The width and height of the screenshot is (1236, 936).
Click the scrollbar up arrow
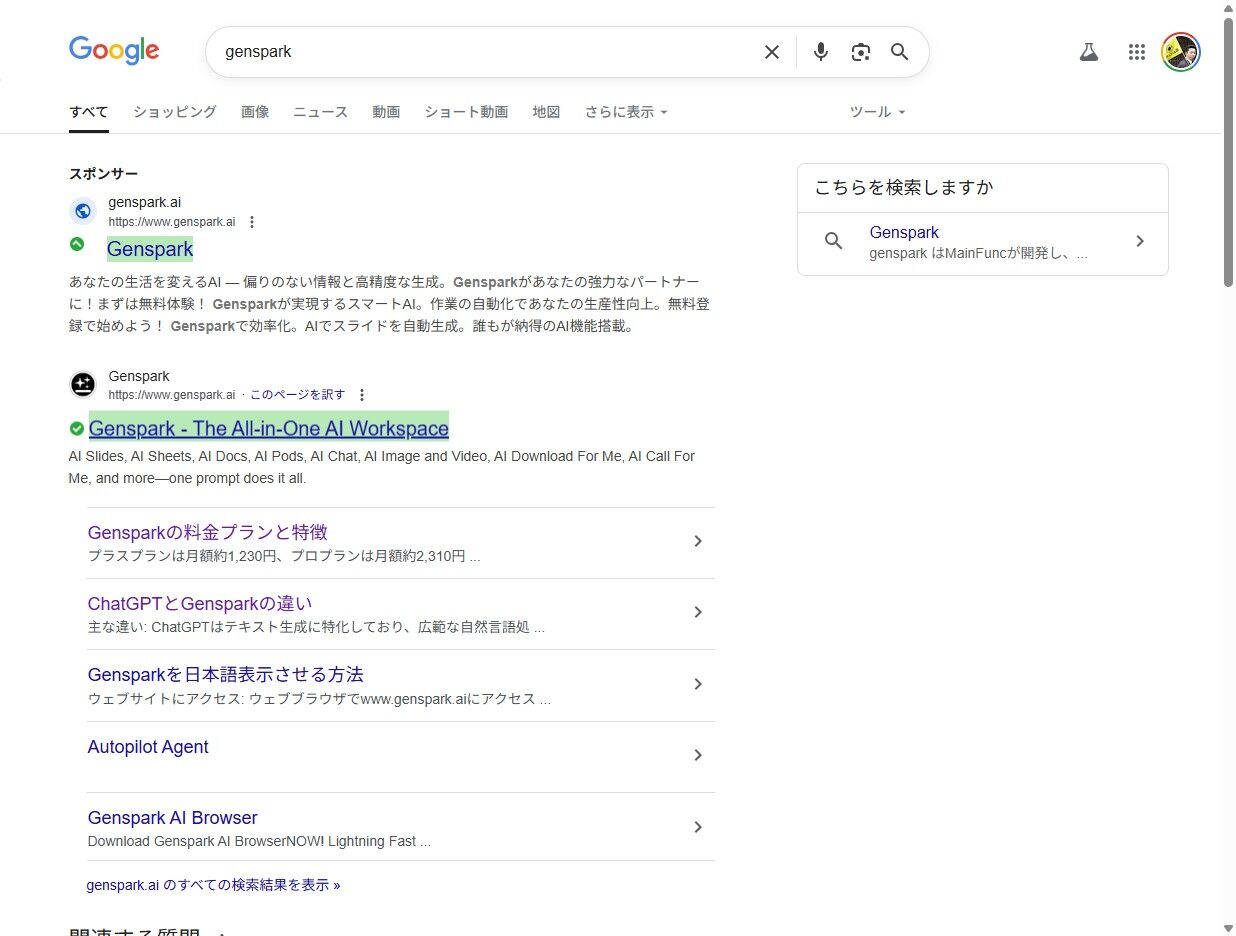click(1228, 7)
